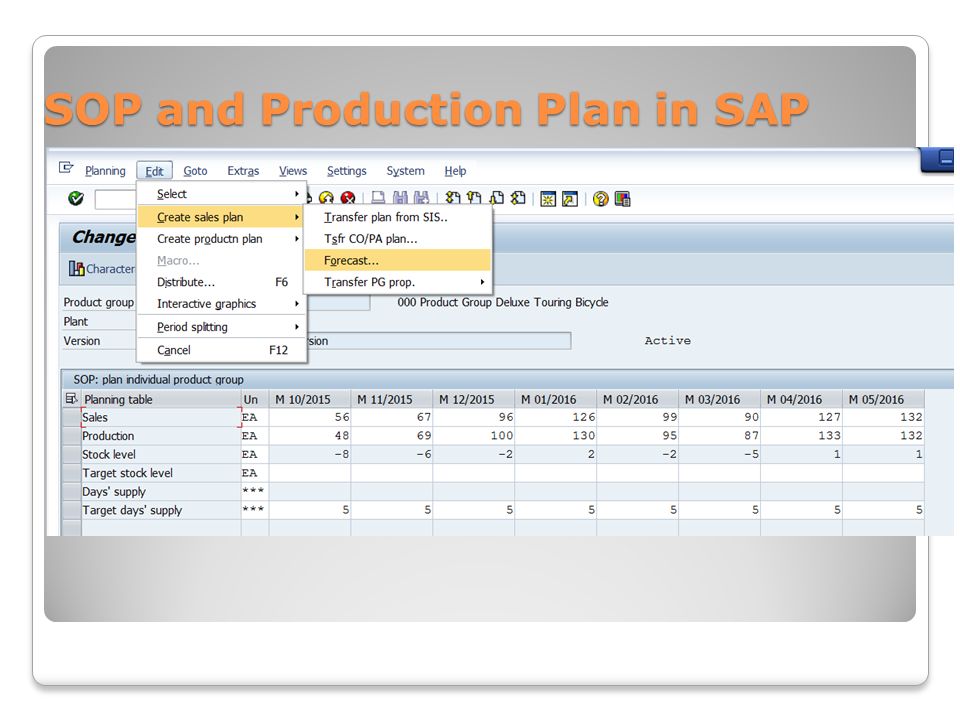Click Production value 100 for M 12/2015
Screen dimensions: 960x720
point(474,436)
